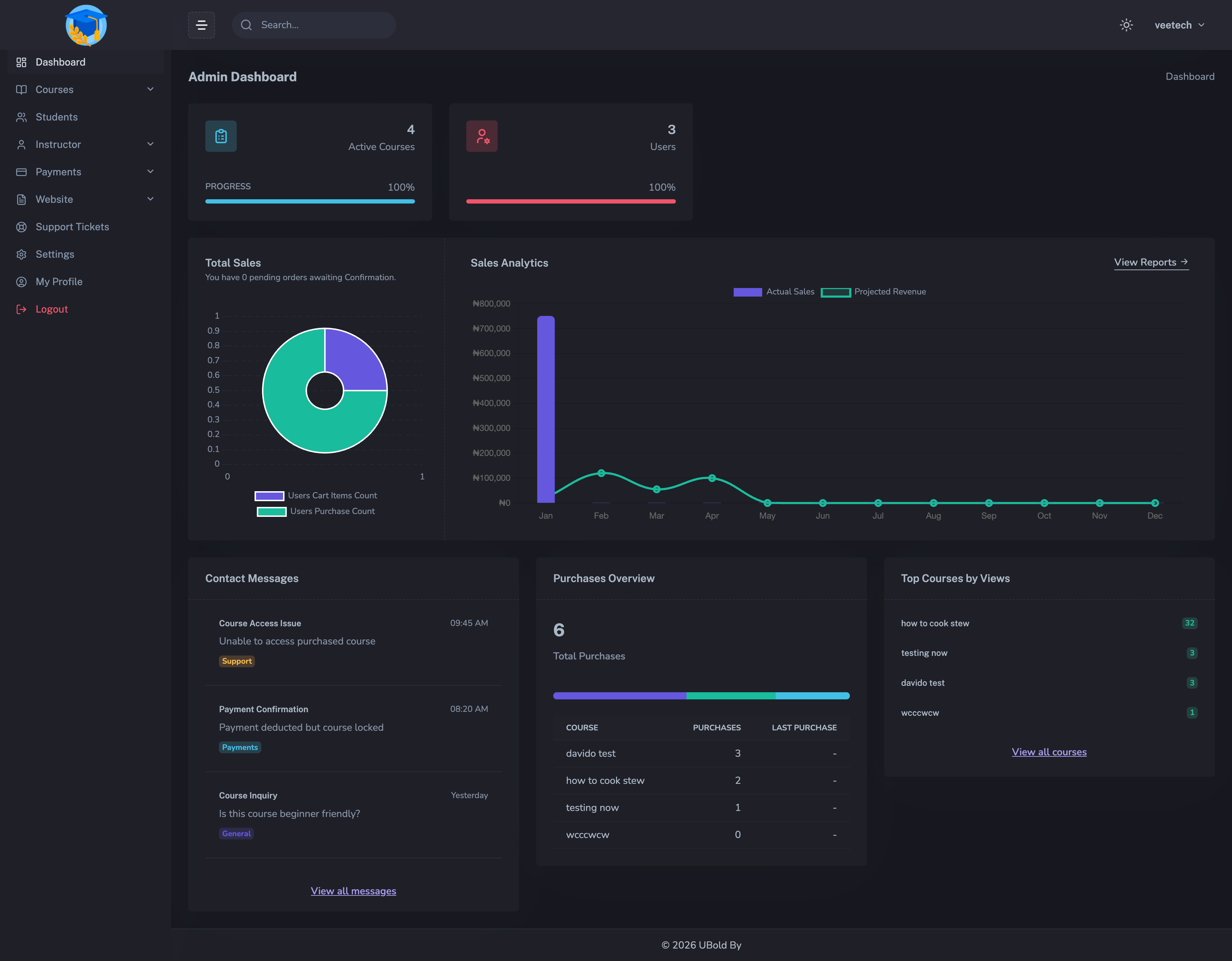Image resolution: width=1232 pixels, height=961 pixels.
Task: Click the Logout icon in sidebar
Action: (21, 309)
